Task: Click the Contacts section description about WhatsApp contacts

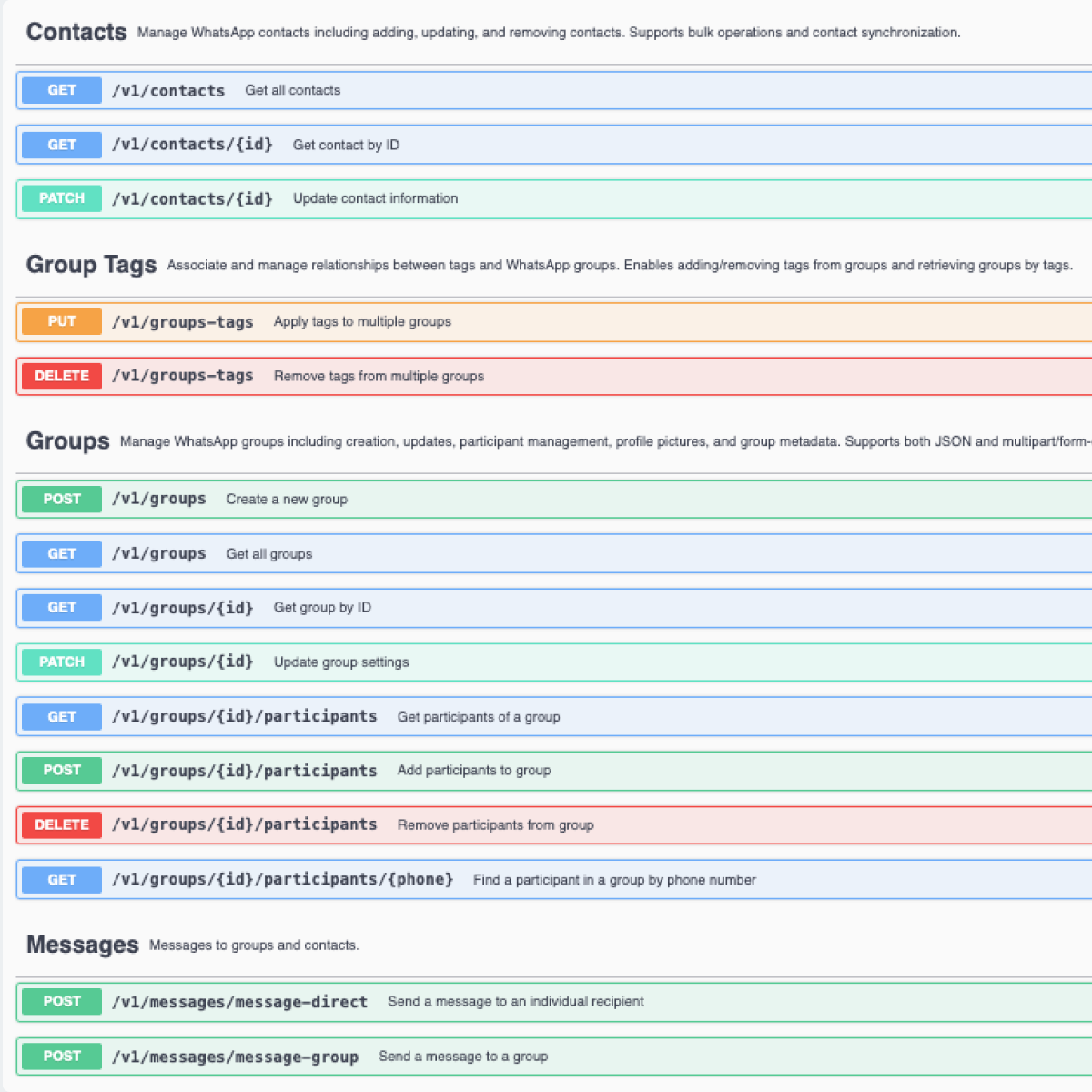Action: pyautogui.click(x=549, y=32)
